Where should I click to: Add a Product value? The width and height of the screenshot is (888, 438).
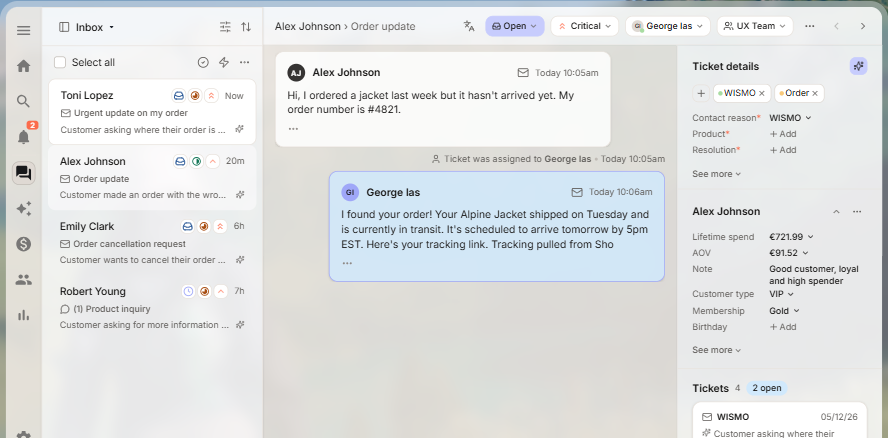783,134
